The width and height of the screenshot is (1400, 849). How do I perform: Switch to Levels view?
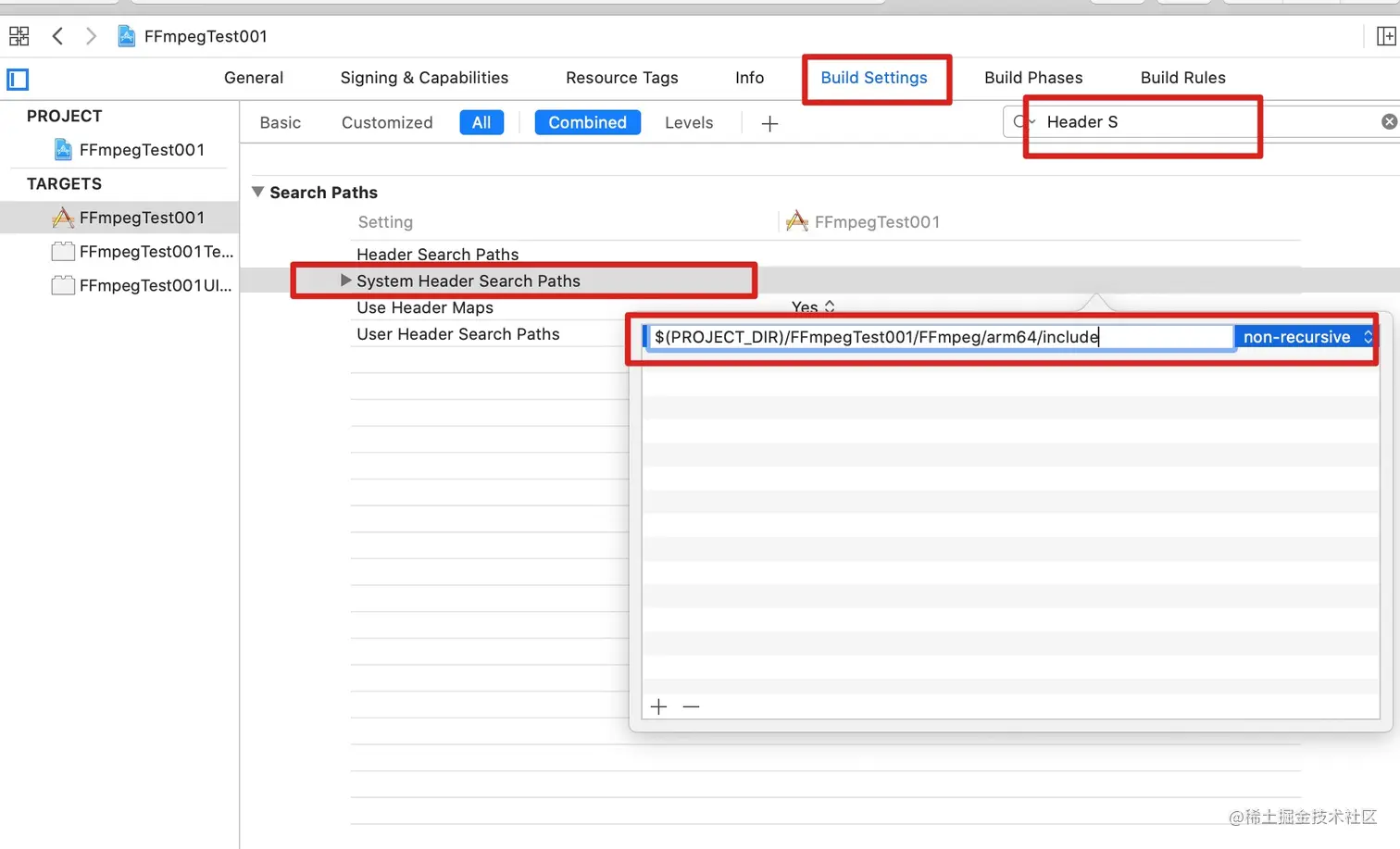click(689, 122)
